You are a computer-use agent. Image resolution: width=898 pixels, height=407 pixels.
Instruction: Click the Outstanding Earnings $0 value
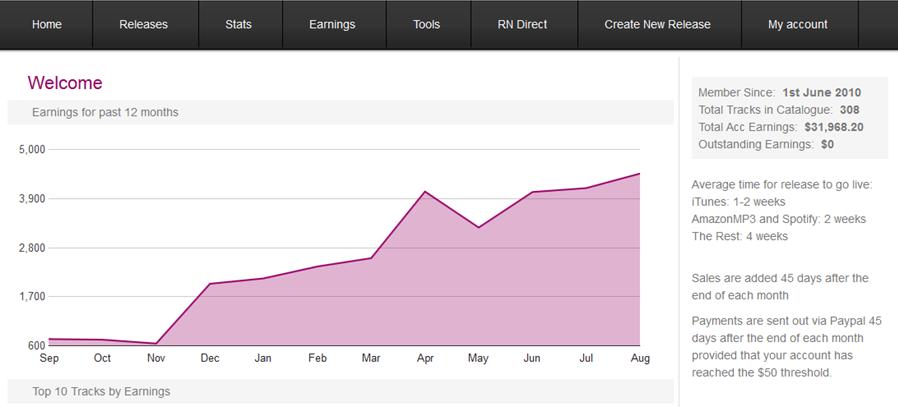point(827,144)
